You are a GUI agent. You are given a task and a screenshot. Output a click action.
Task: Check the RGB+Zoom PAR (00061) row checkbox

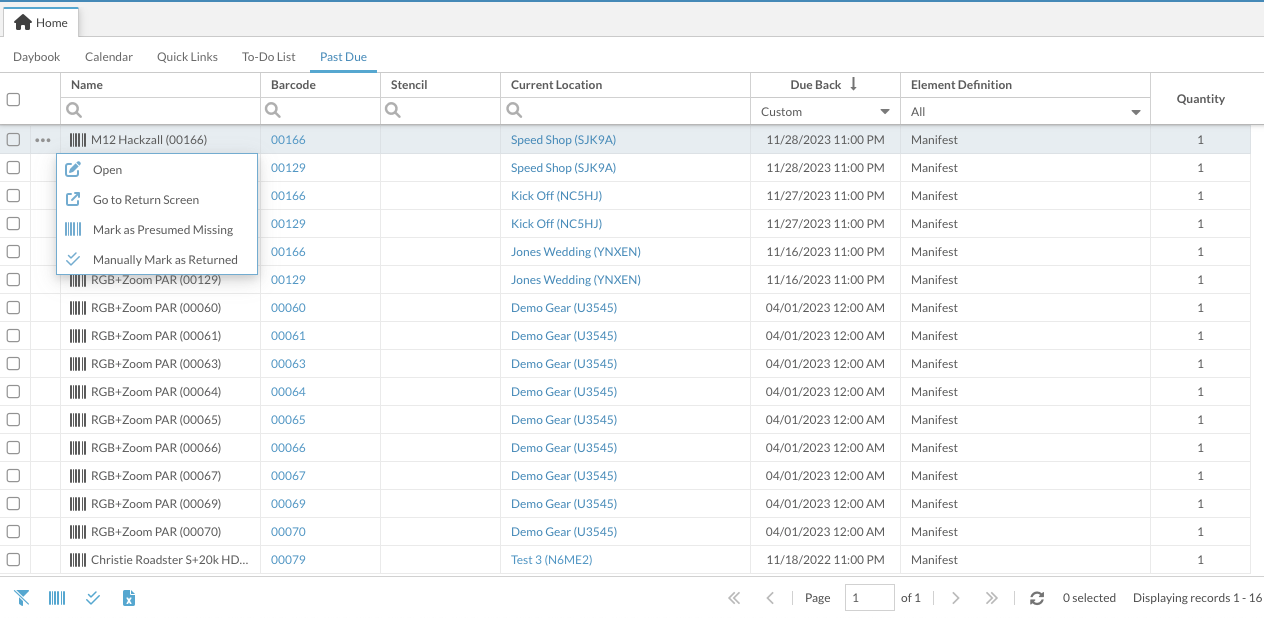14,336
